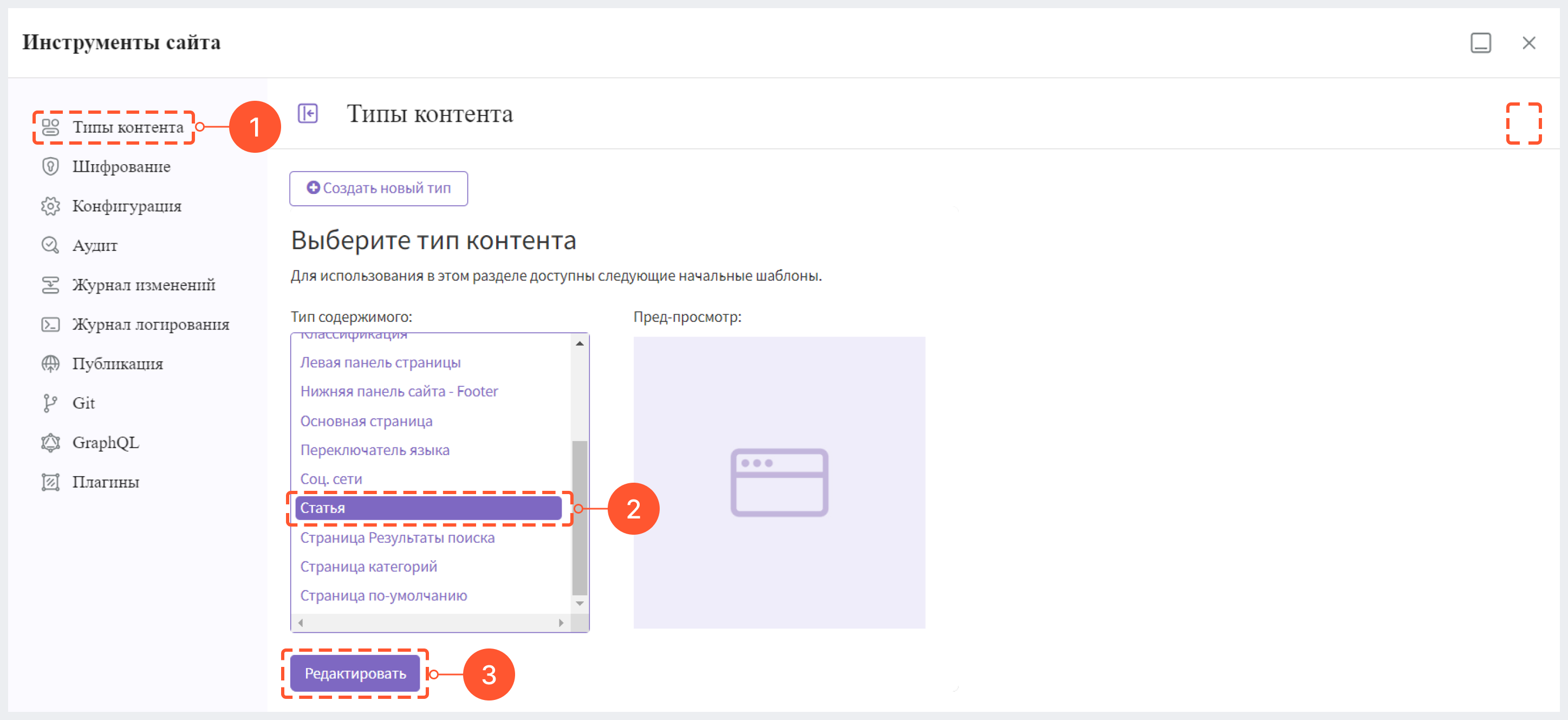
Task: Click the vertical scrollbar thumb of the list
Action: 580,518
